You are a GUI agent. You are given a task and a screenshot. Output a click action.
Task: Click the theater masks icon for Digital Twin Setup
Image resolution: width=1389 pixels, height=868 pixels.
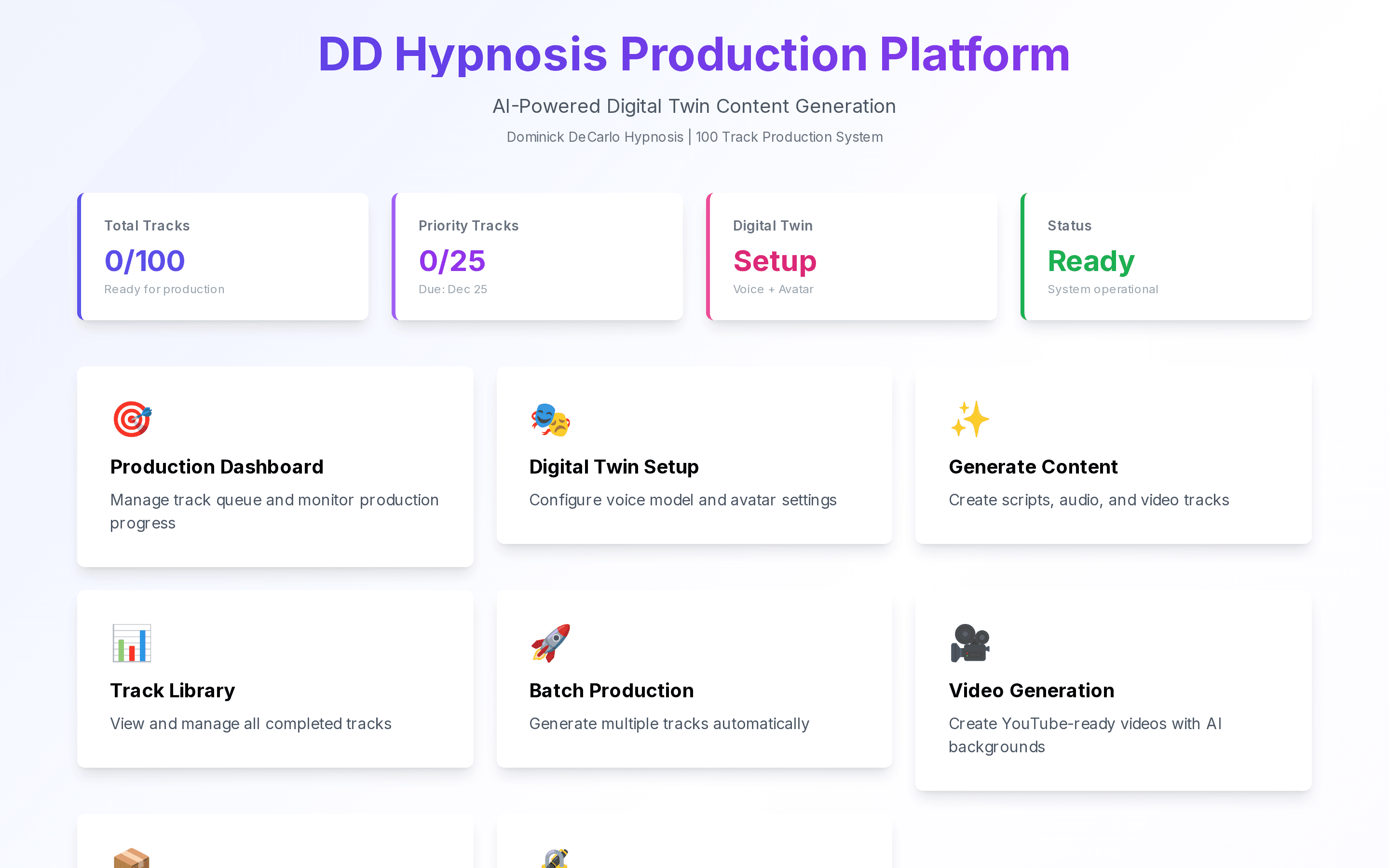click(x=550, y=420)
